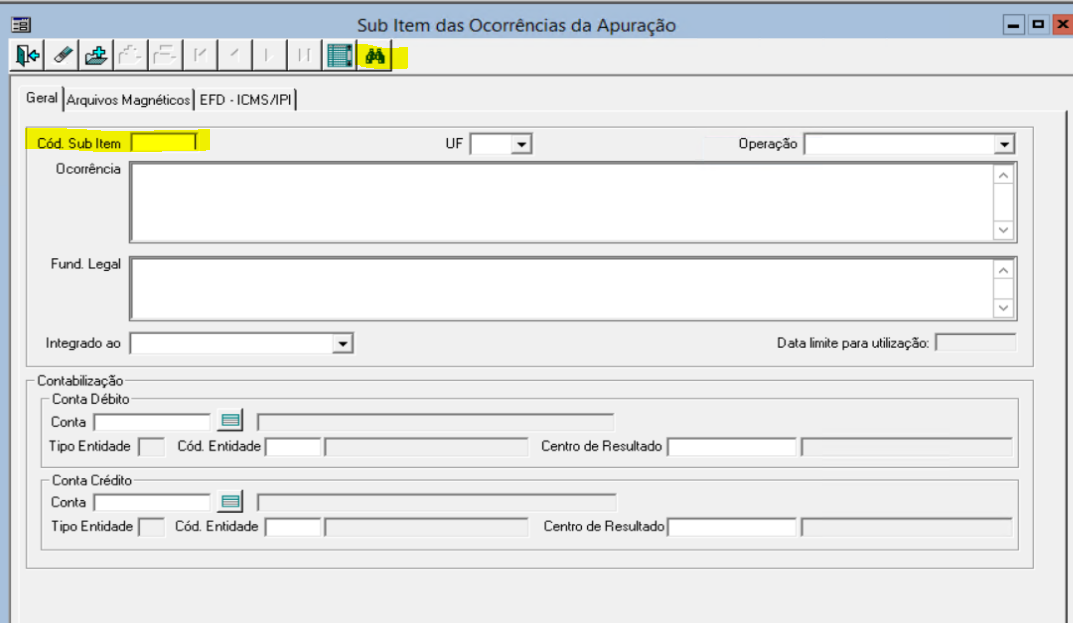Click Centro de Resultado field in Conta Débito
The width and height of the screenshot is (1073, 623).
732,447
